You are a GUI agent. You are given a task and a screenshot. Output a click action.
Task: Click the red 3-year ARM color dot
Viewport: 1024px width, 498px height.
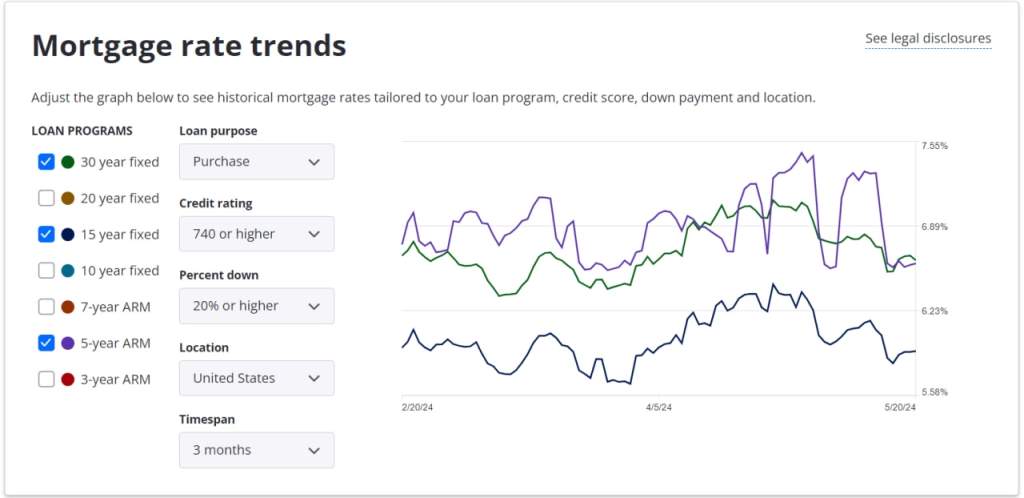(68, 379)
